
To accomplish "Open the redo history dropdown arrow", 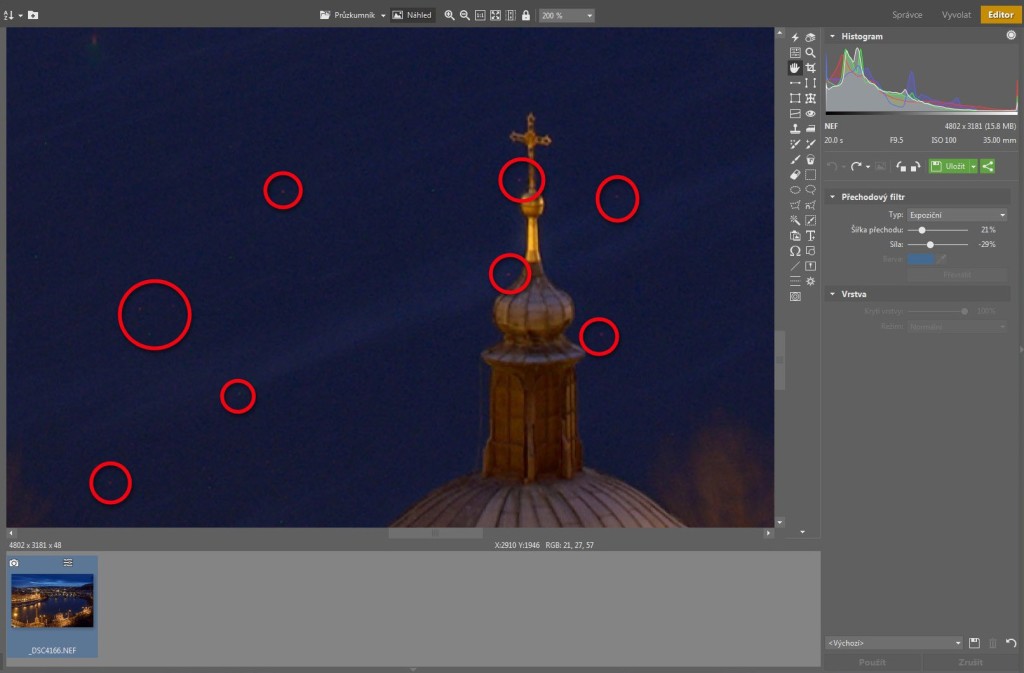I will 868,166.
